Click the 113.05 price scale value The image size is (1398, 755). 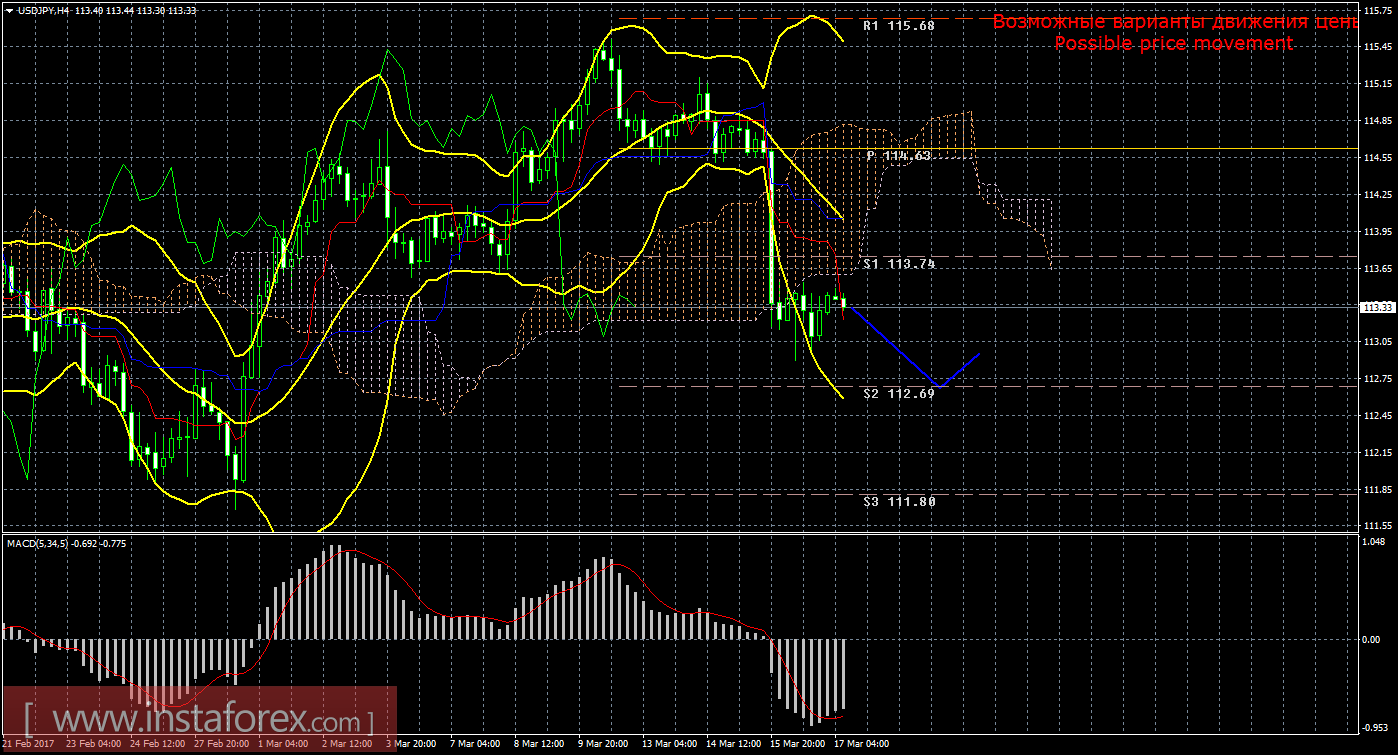1379,342
